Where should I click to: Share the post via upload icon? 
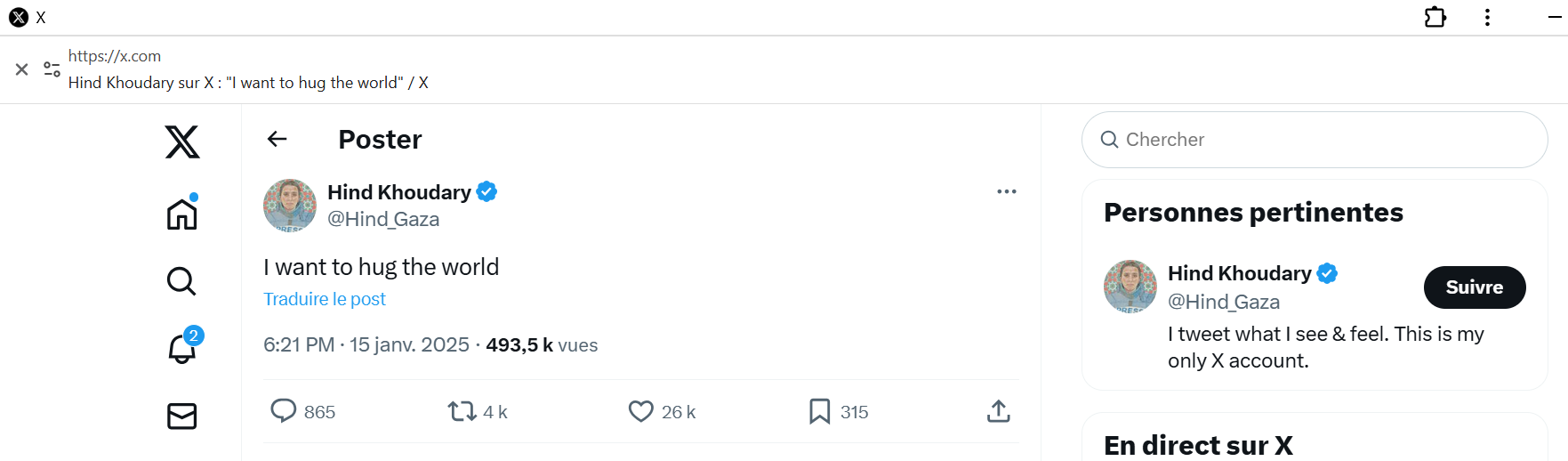(998, 411)
